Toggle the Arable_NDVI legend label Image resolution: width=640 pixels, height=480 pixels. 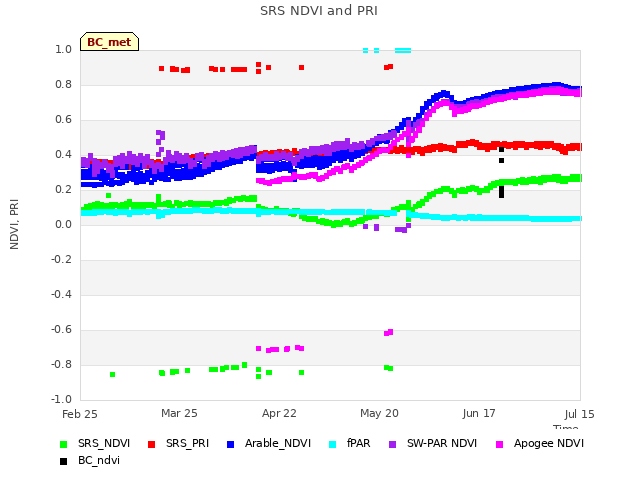click(278, 444)
